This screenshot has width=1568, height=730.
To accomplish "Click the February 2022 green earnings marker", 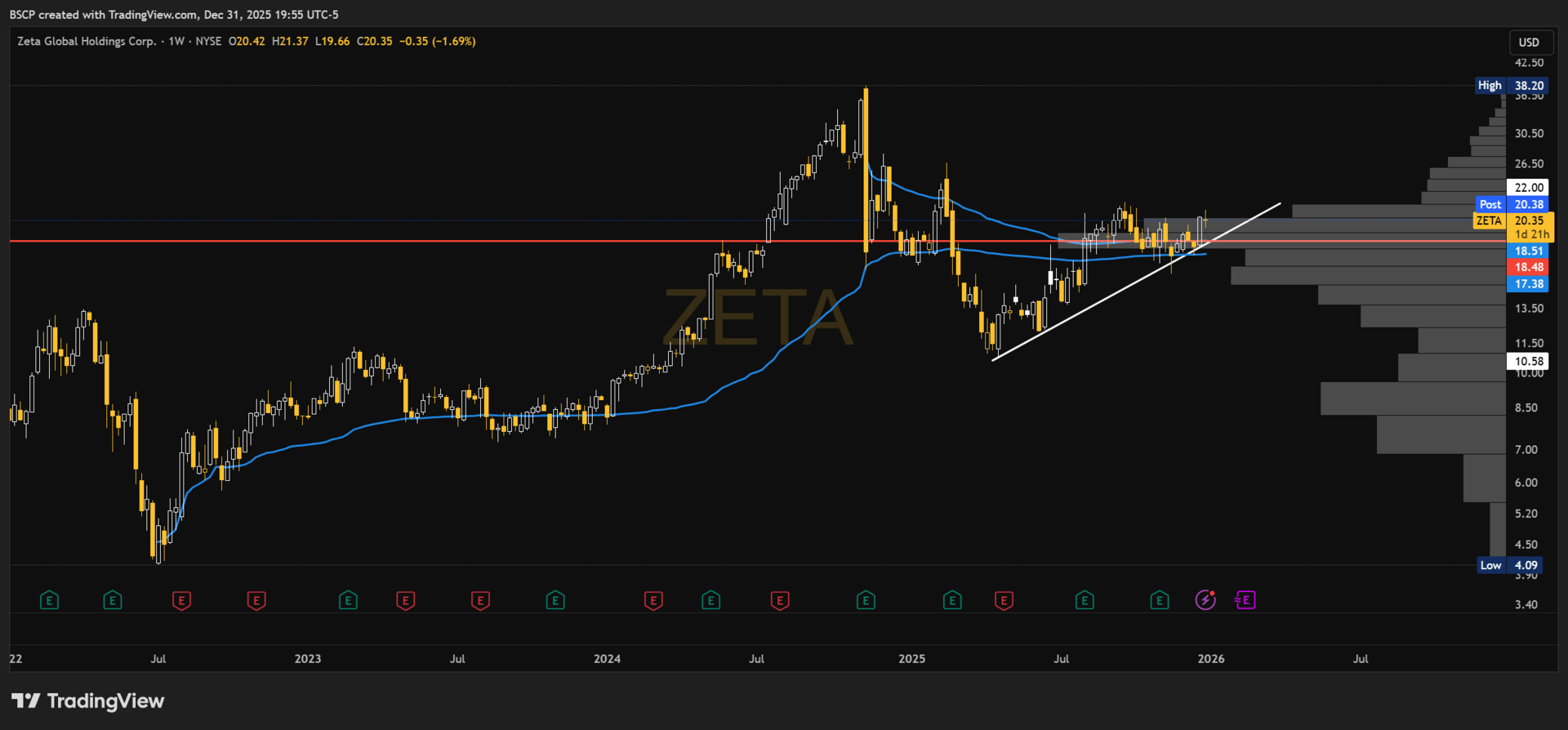I will 49,601.
